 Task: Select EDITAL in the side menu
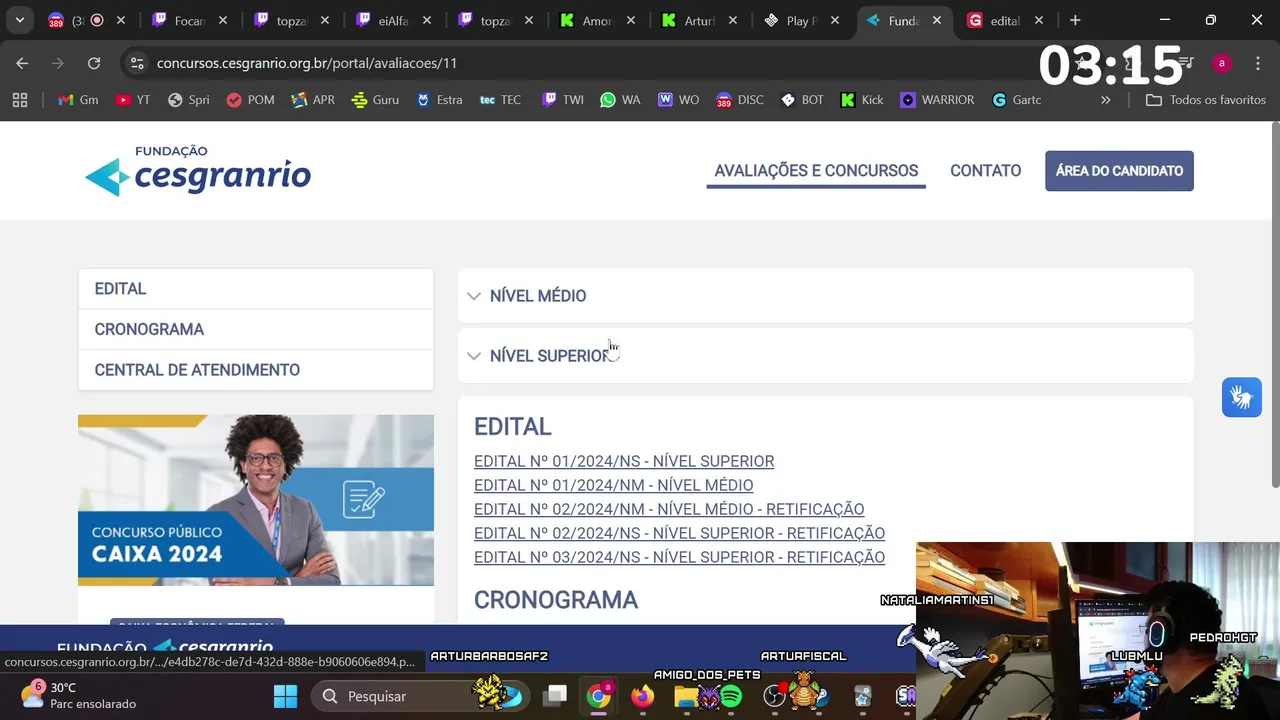[256, 289]
